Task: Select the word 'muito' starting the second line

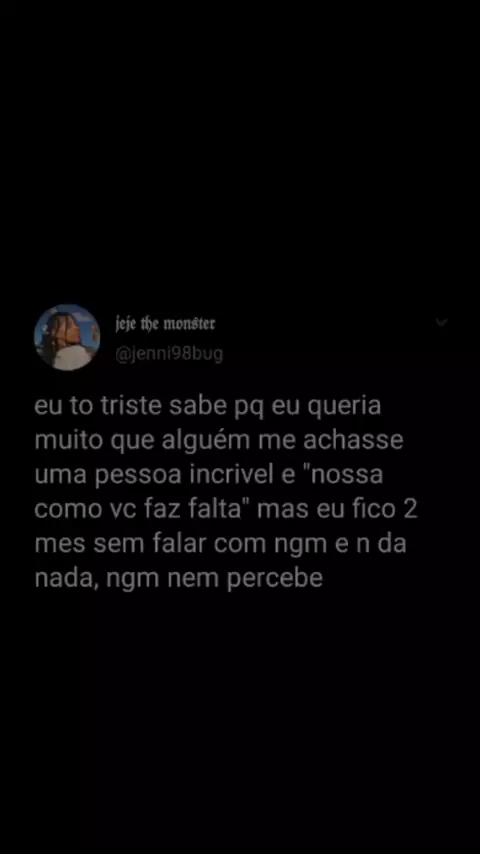Action: point(68,440)
